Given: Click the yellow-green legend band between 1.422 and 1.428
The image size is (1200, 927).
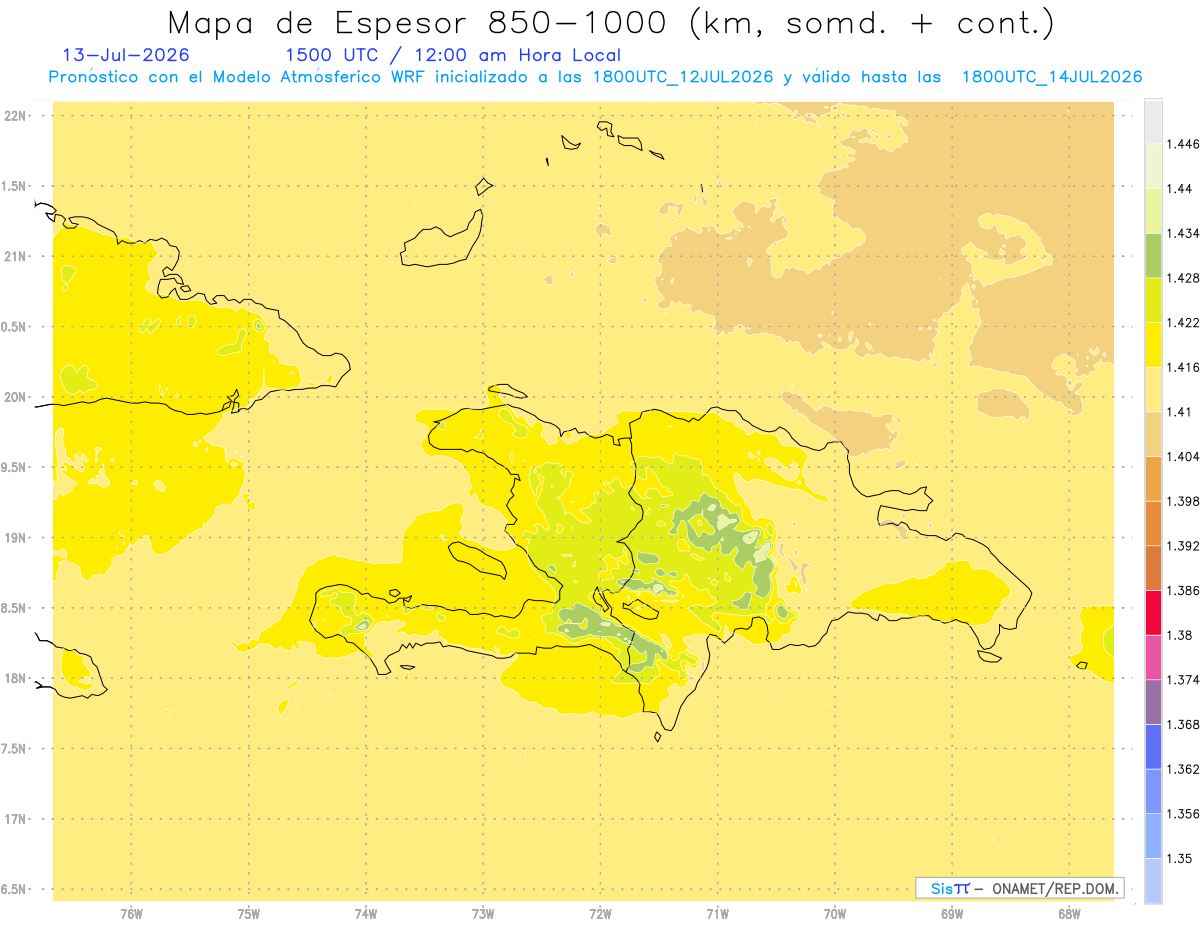Looking at the screenshot, I should (x=1153, y=300).
